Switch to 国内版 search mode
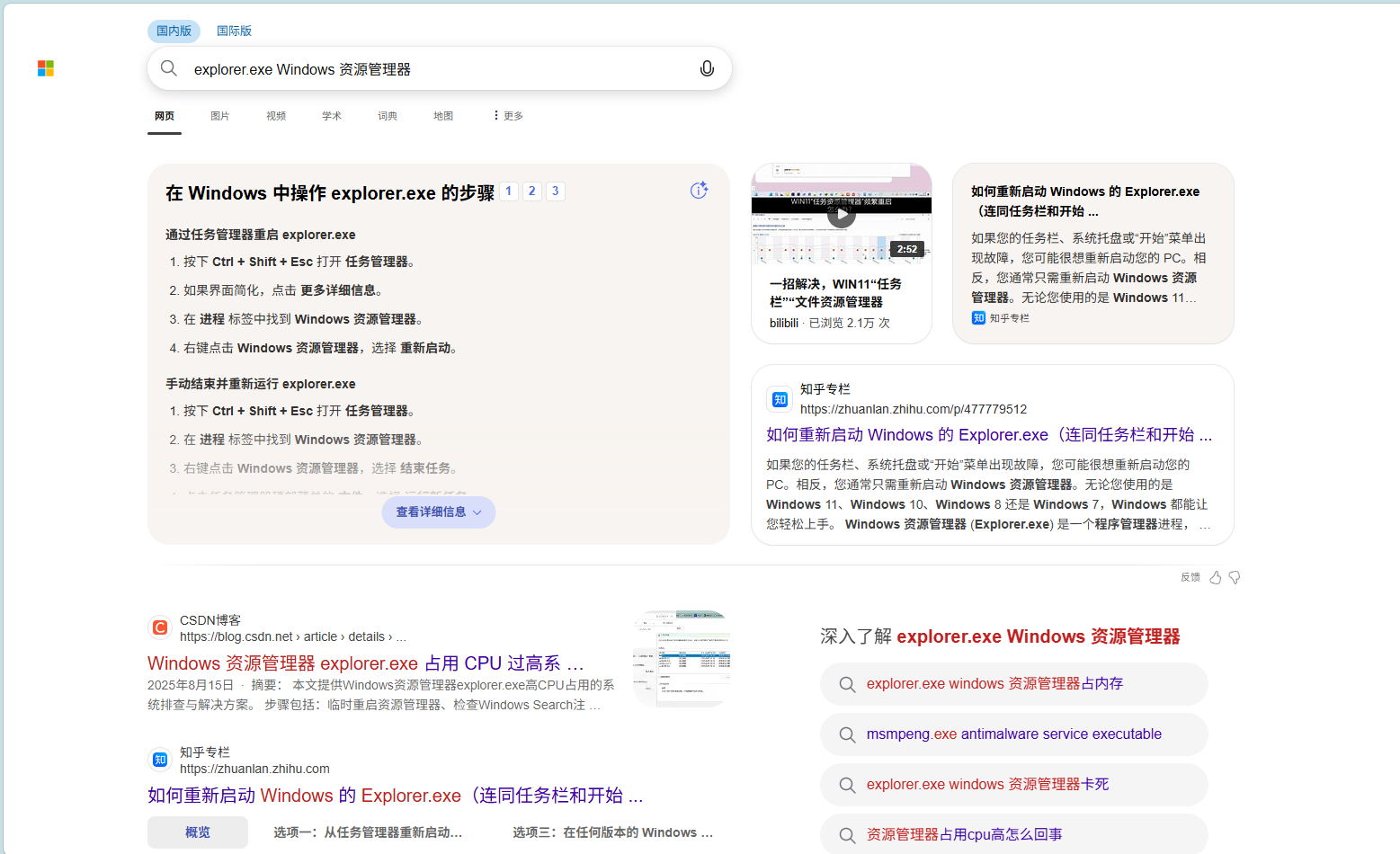 174,31
